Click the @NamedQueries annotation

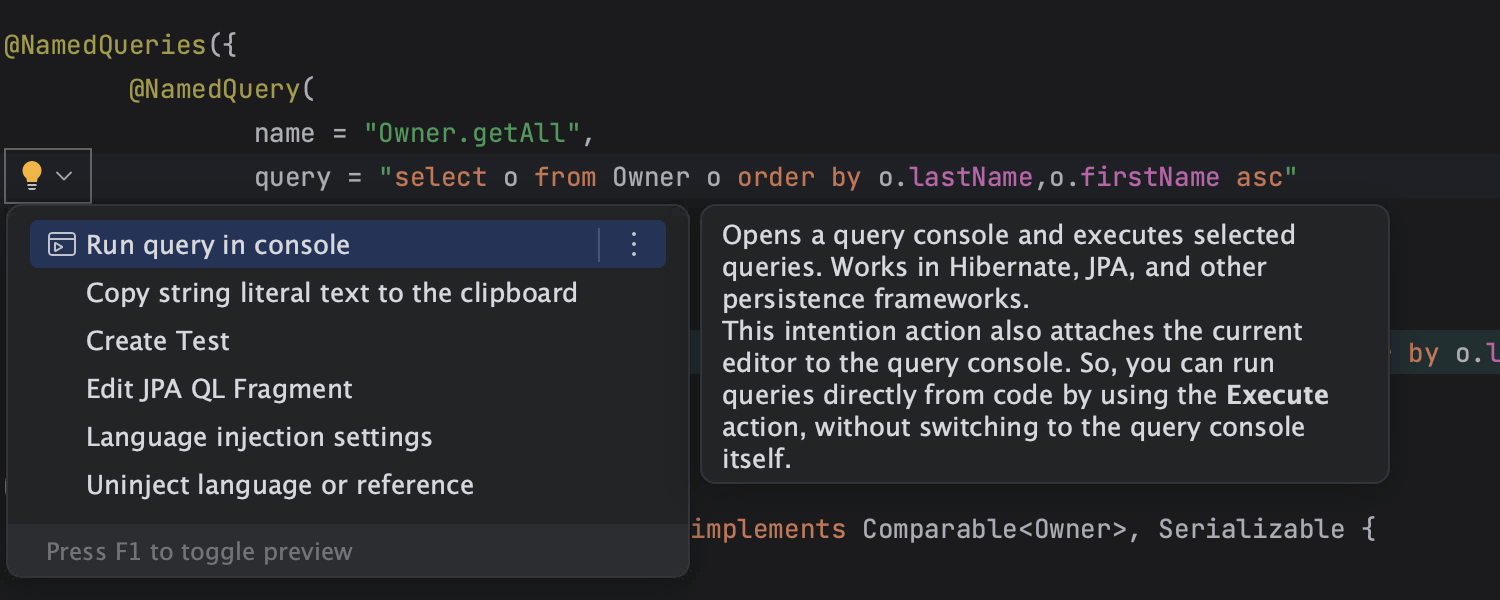pyautogui.click(x=105, y=46)
